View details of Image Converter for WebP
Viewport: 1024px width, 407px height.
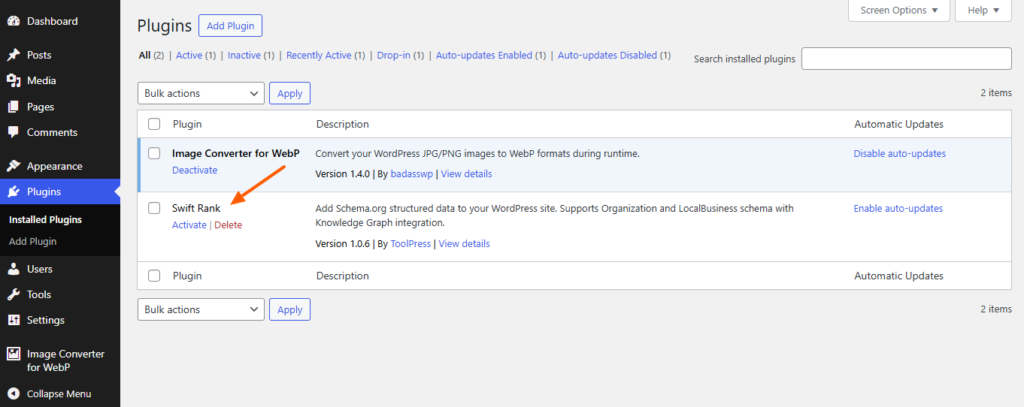point(466,174)
